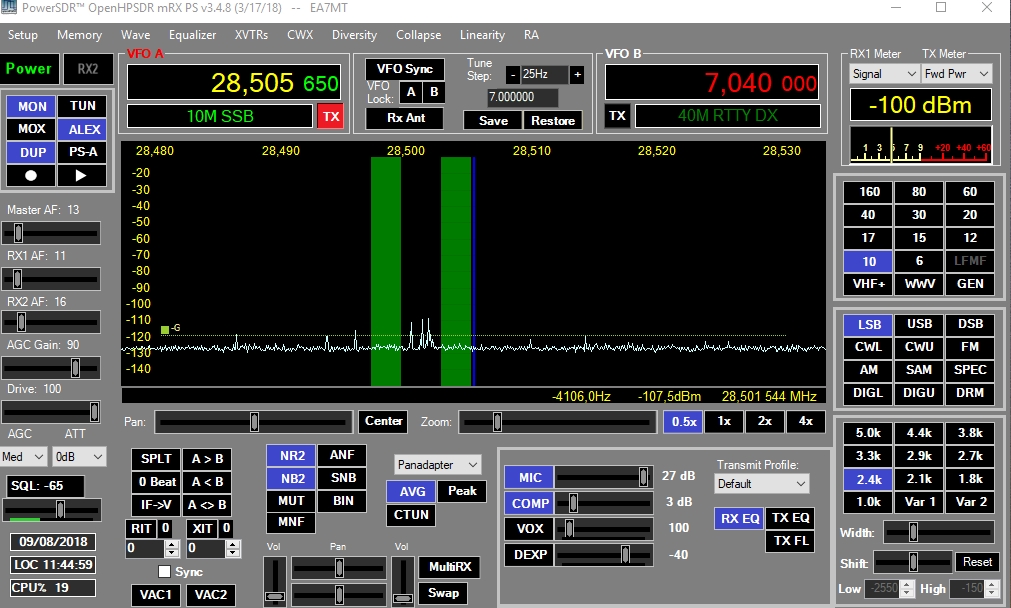Decrease tune step with the minus button

(512, 74)
